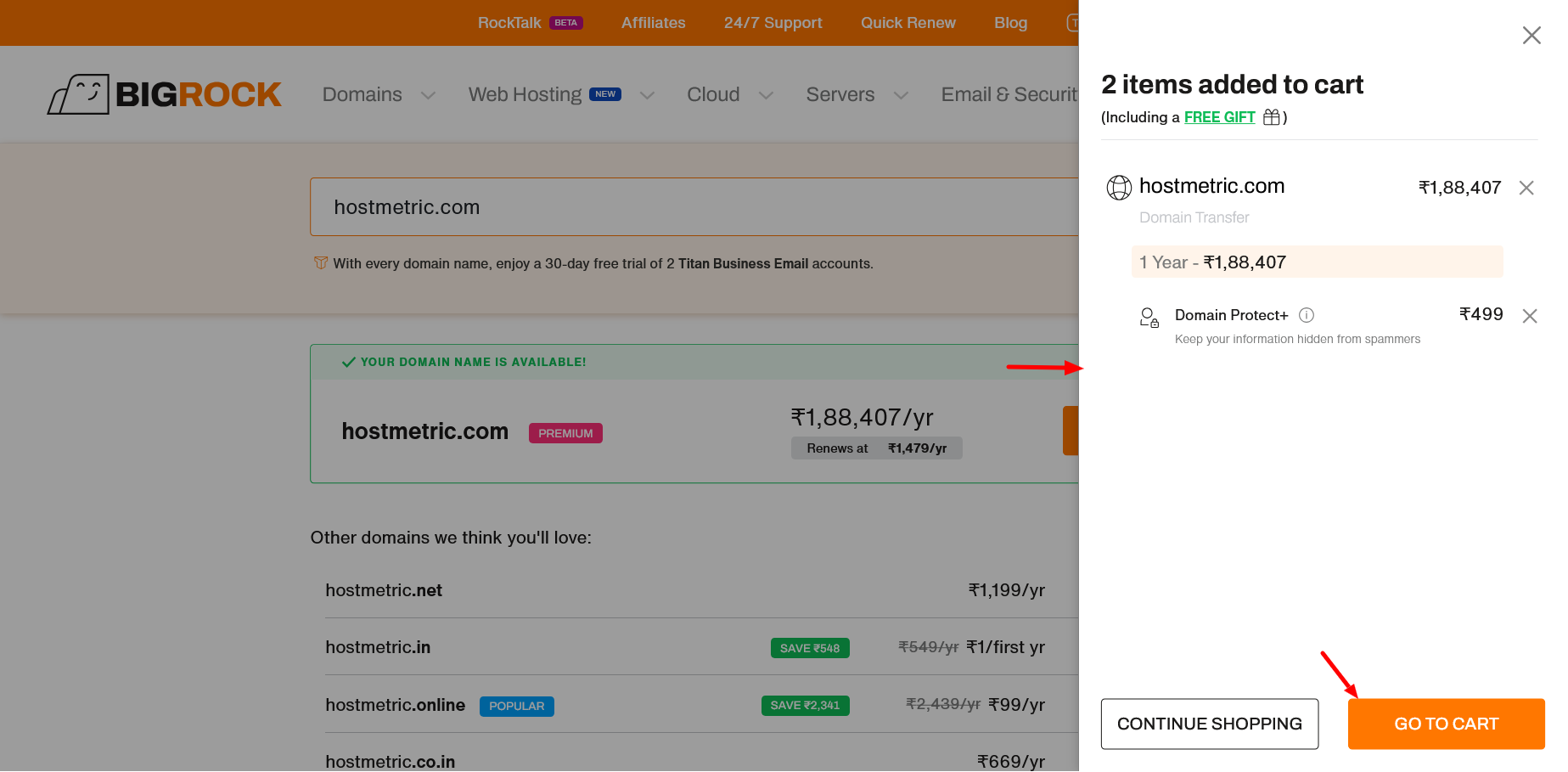Screen dimensions: 1568x772
Task: Click the GO TO CART button
Action: pos(1446,724)
